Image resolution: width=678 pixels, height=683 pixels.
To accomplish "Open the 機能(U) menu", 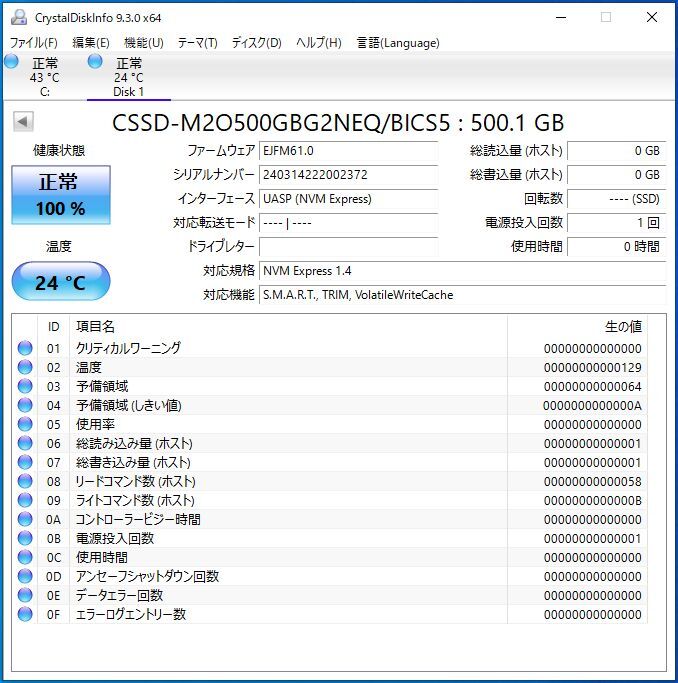I will click(x=144, y=43).
